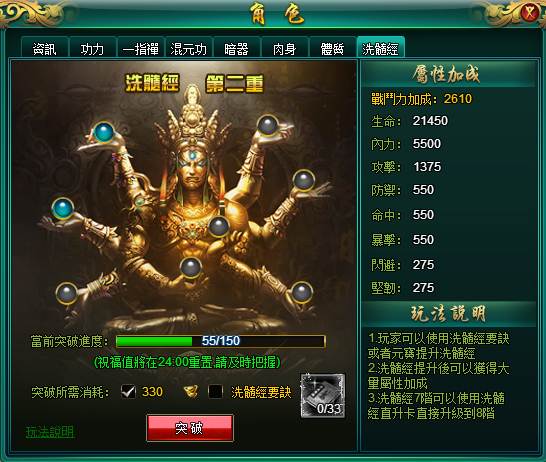Select the gray orb in the lower-right hand

[x=302, y=292]
